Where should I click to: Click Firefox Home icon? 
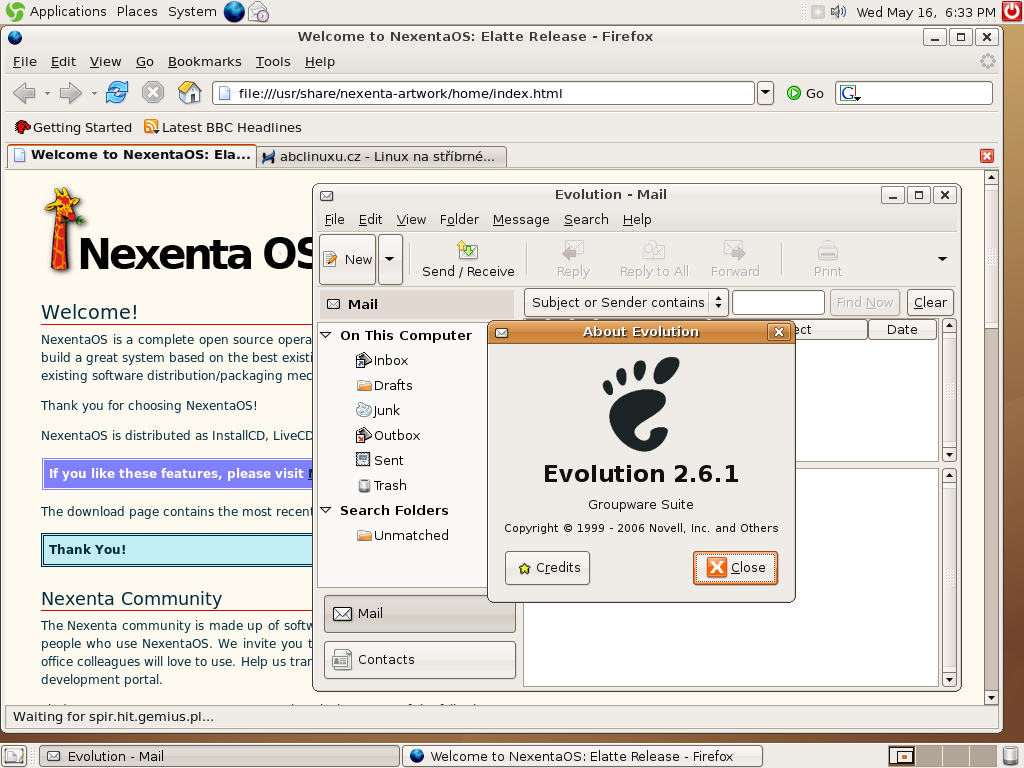(189, 93)
